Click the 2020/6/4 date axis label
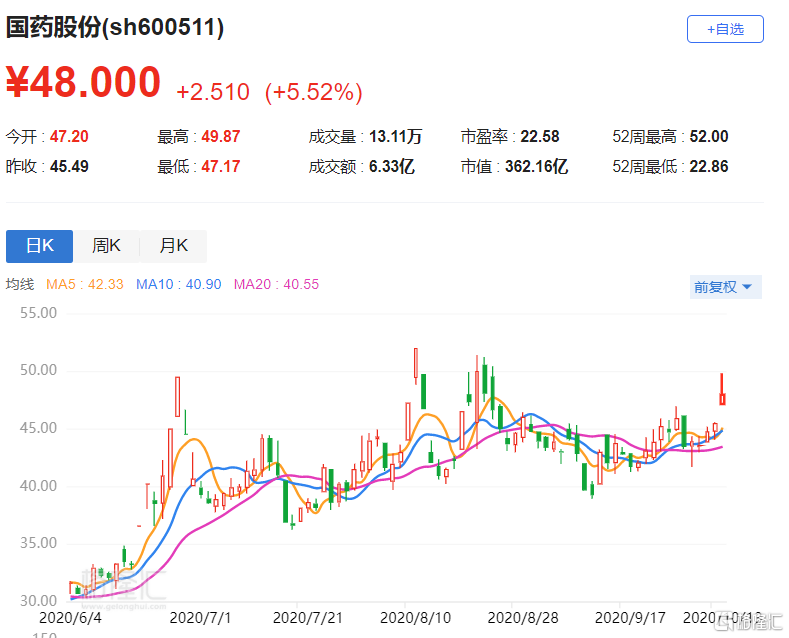The width and height of the screenshot is (789, 638). (x=70, y=618)
